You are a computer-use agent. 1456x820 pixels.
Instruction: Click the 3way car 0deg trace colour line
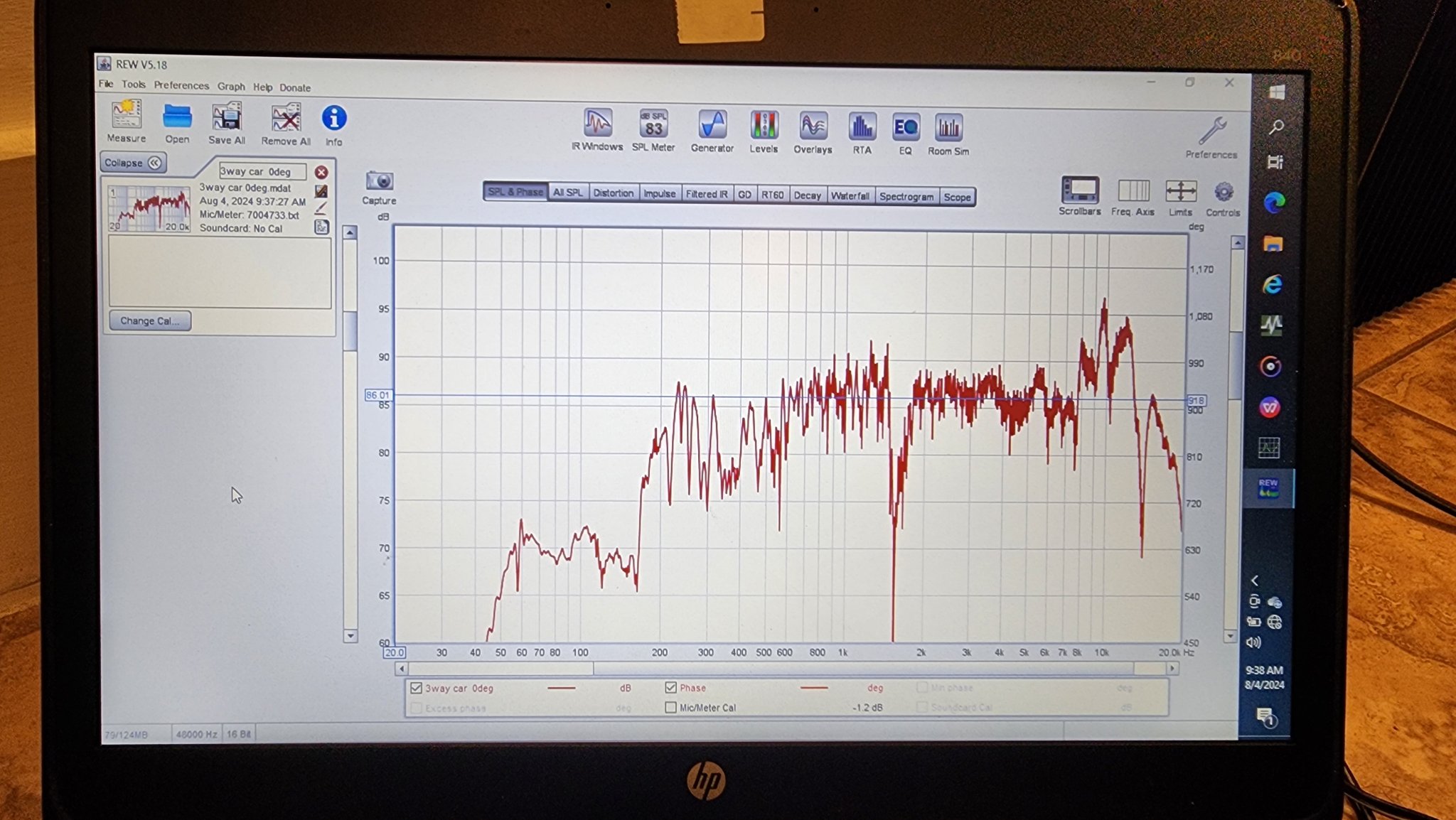tap(562, 688)
